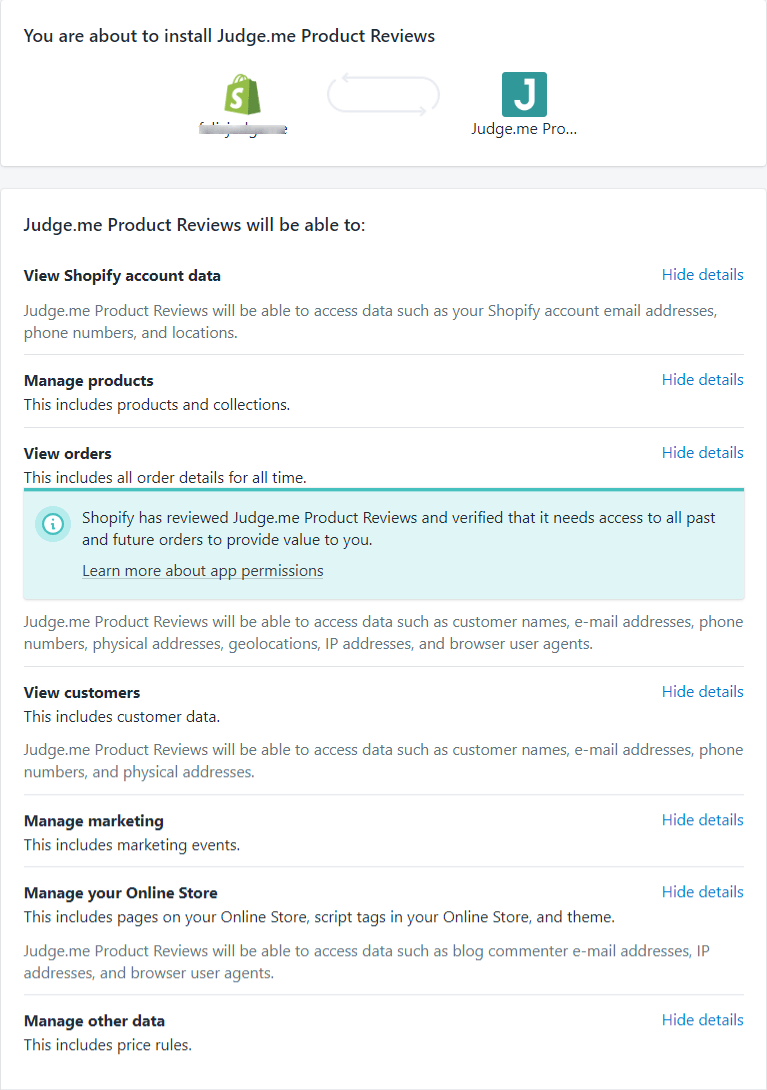Click the 'Manage marketing' heading
The width and height of the screenshot is (767, 1090).
pos(94,821)
